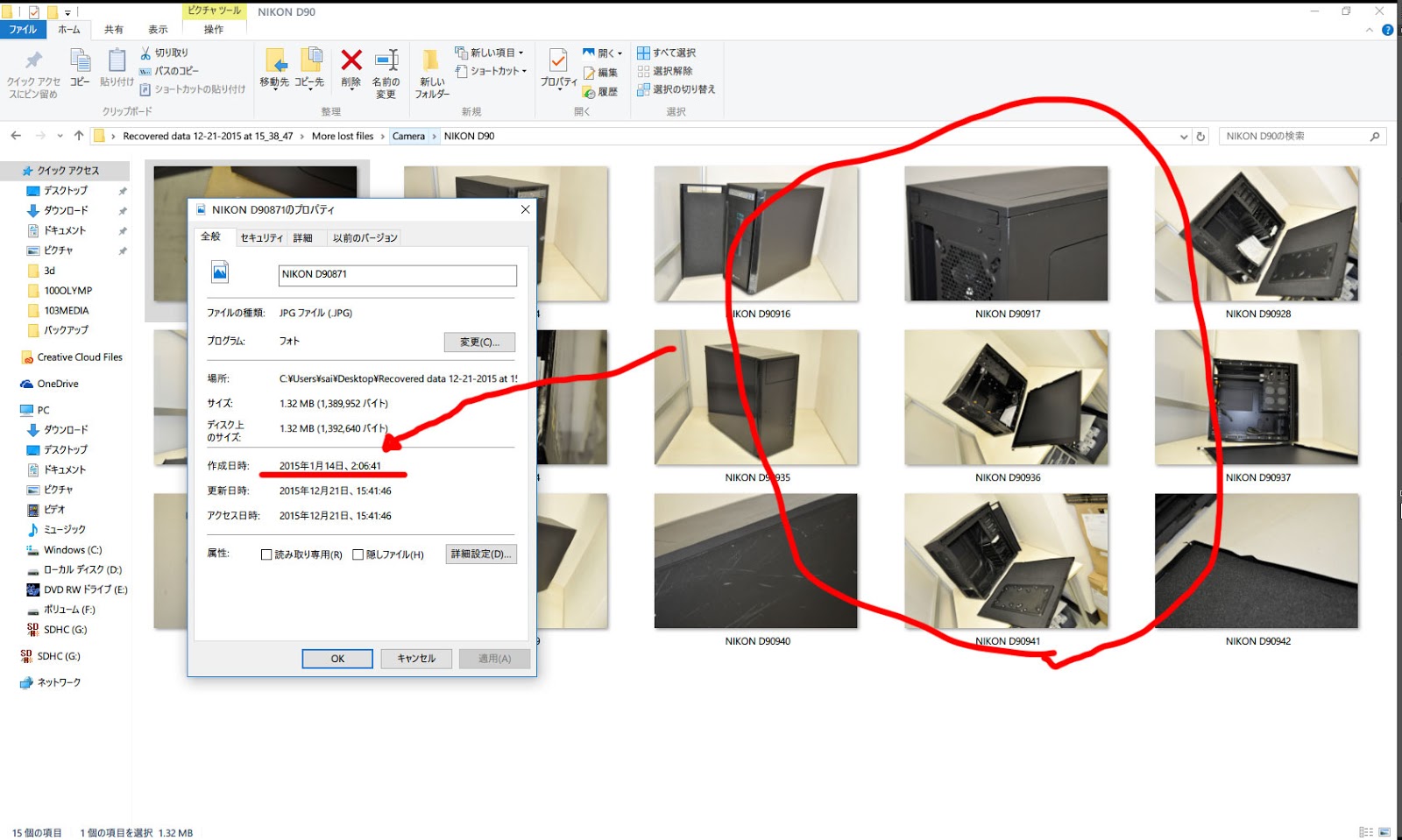
Task: Click the up-arrow parent folder button
Action: pyautogui.click(x=79, y=136)
